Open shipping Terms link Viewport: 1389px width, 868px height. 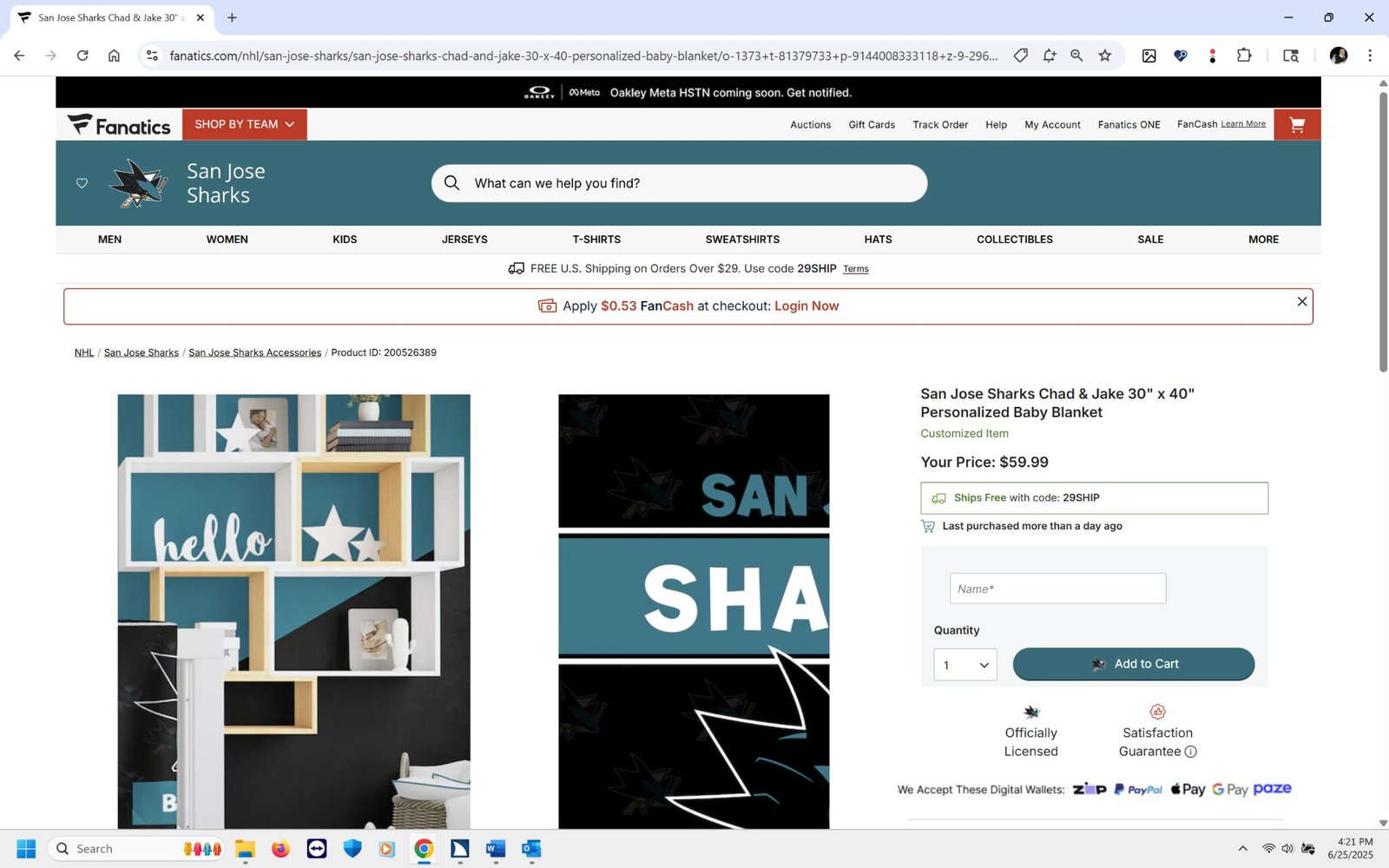tap(856, 269)
